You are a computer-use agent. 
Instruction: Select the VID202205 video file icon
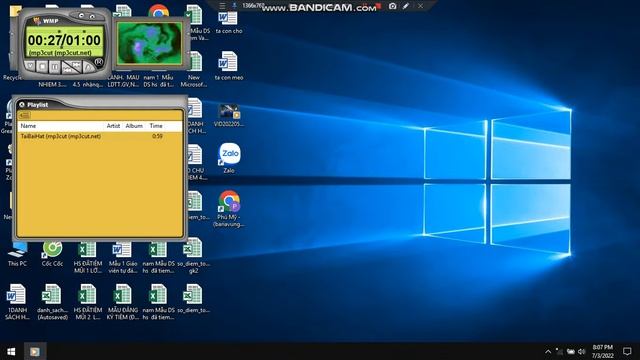pos(229,116)
